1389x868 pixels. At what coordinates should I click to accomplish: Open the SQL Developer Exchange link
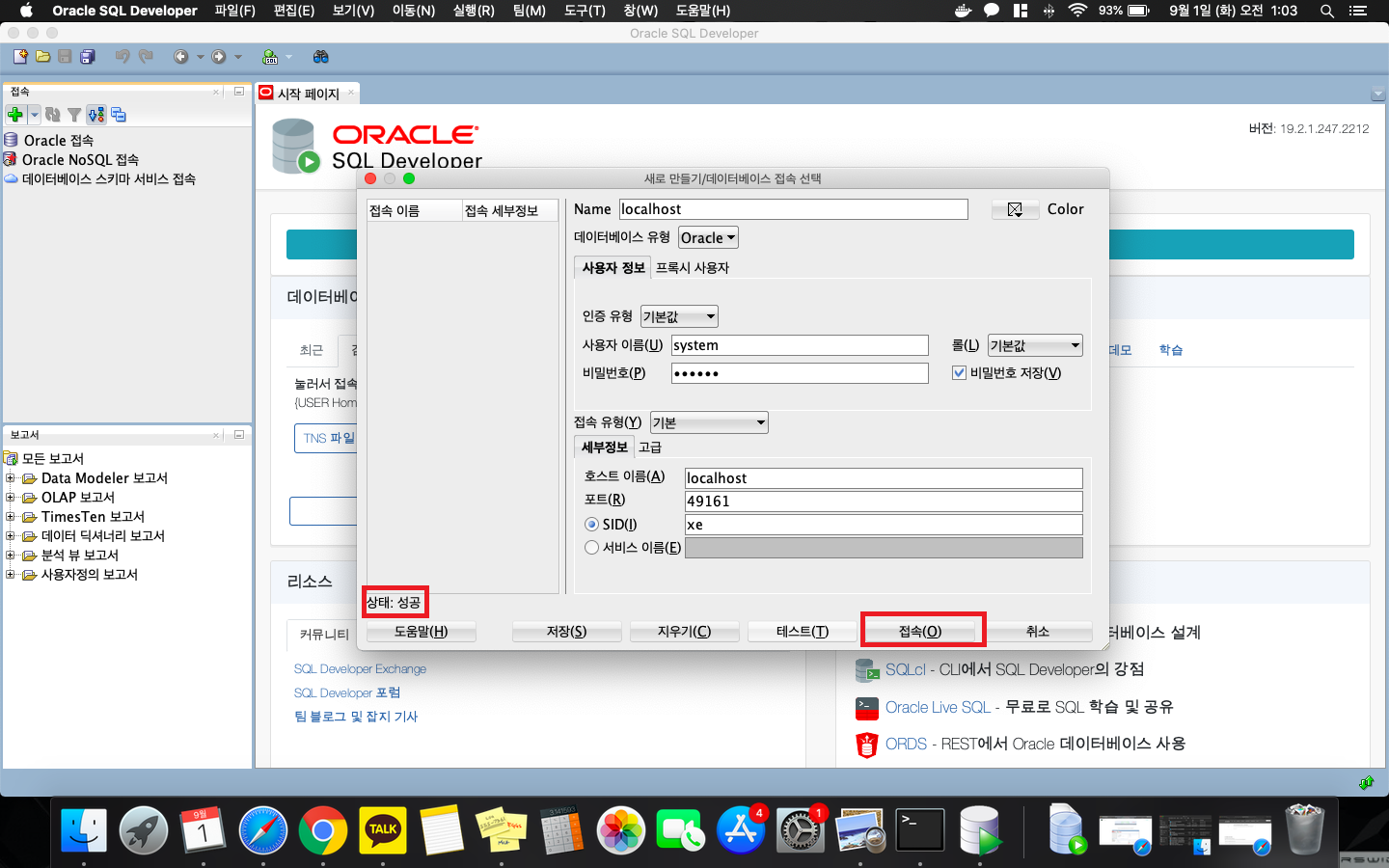(360, 668)
